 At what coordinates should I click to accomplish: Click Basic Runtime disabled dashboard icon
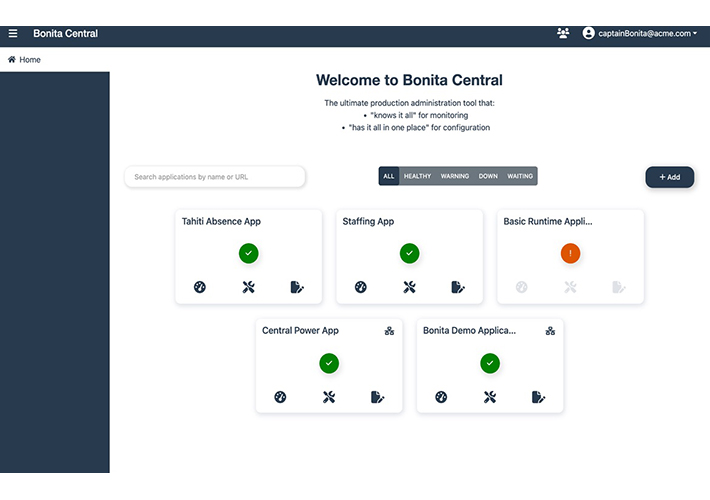(x=522, y=287)
